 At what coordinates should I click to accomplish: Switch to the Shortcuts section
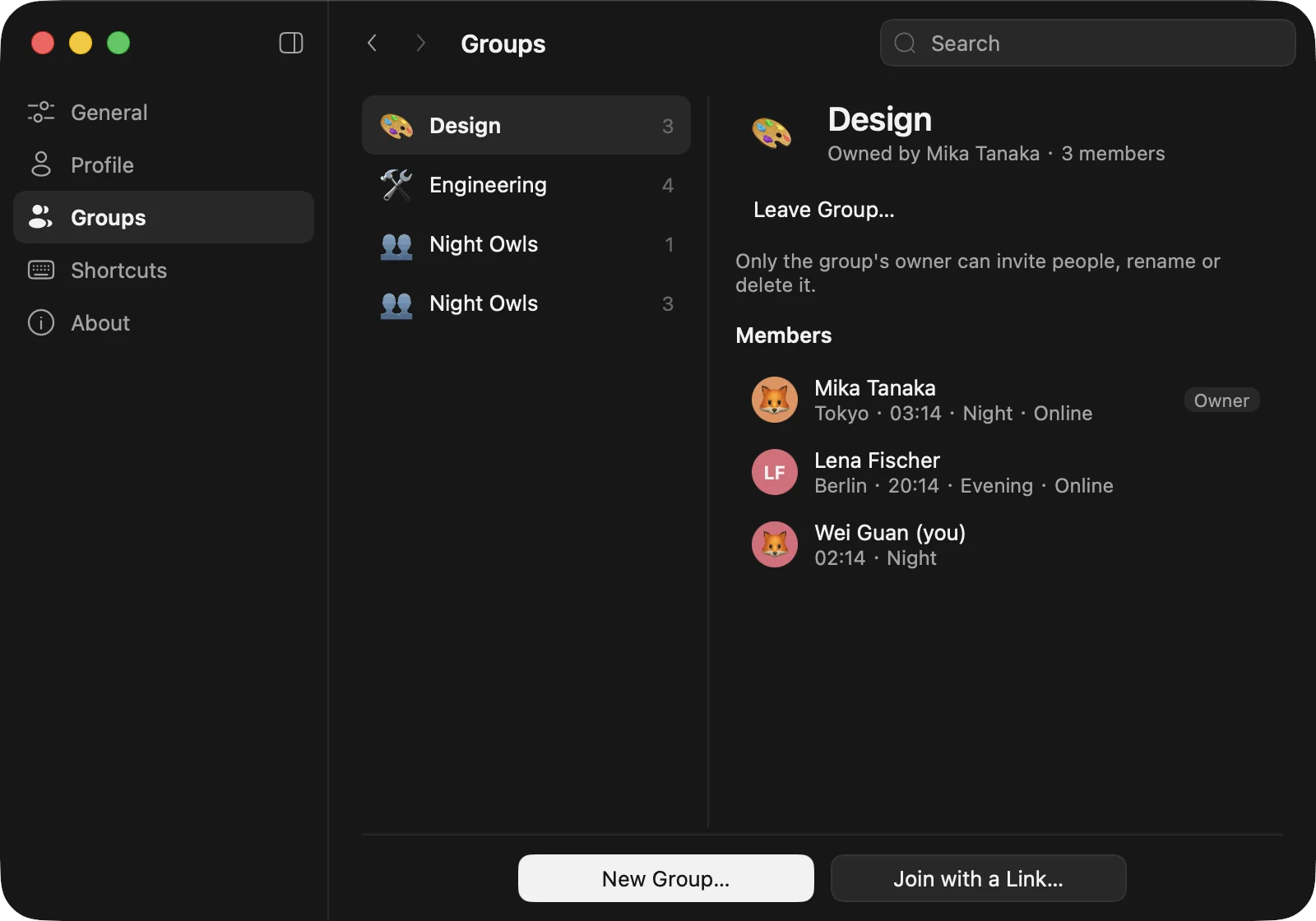[x=164, y=270]
